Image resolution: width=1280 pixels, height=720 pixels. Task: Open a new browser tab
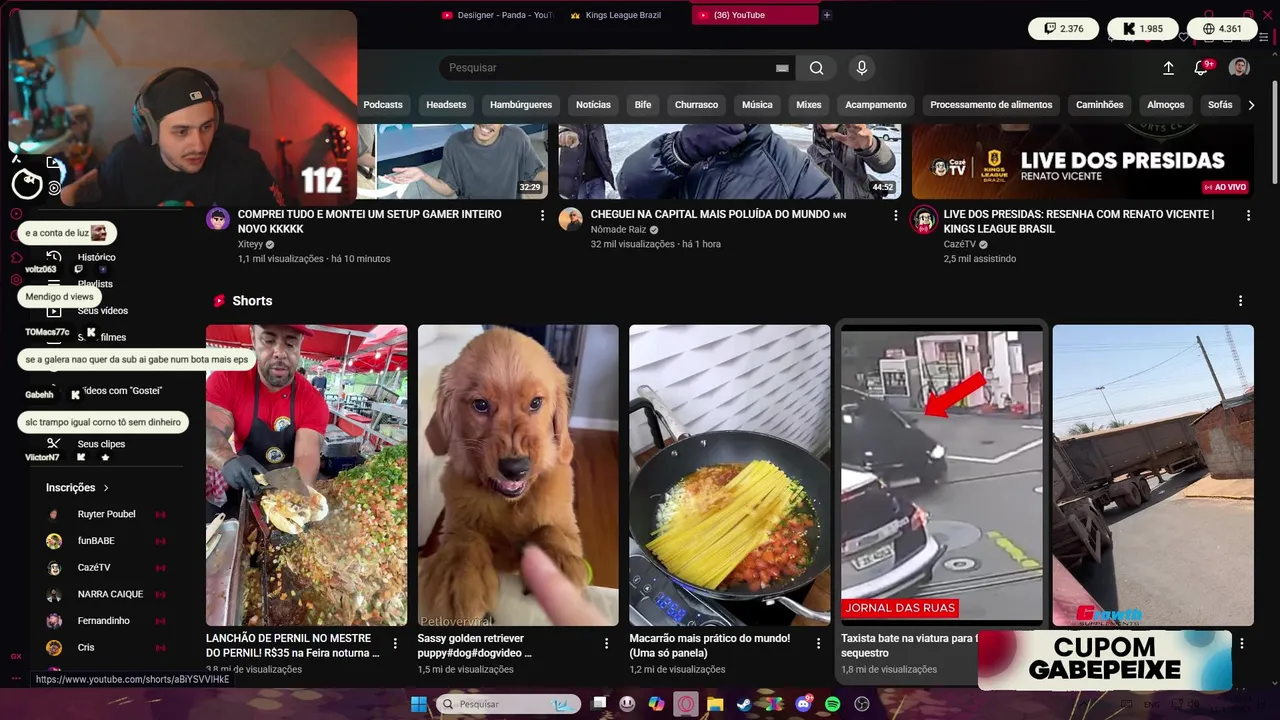[827, 15]
